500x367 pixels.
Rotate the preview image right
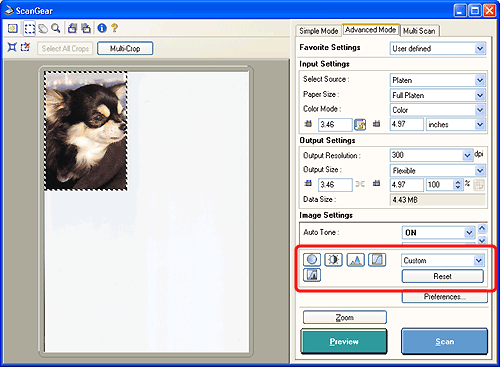(86, 28)
